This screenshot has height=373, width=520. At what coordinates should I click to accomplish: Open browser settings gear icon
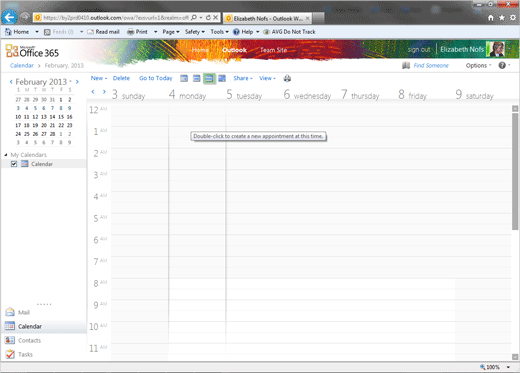click(513, 18)
